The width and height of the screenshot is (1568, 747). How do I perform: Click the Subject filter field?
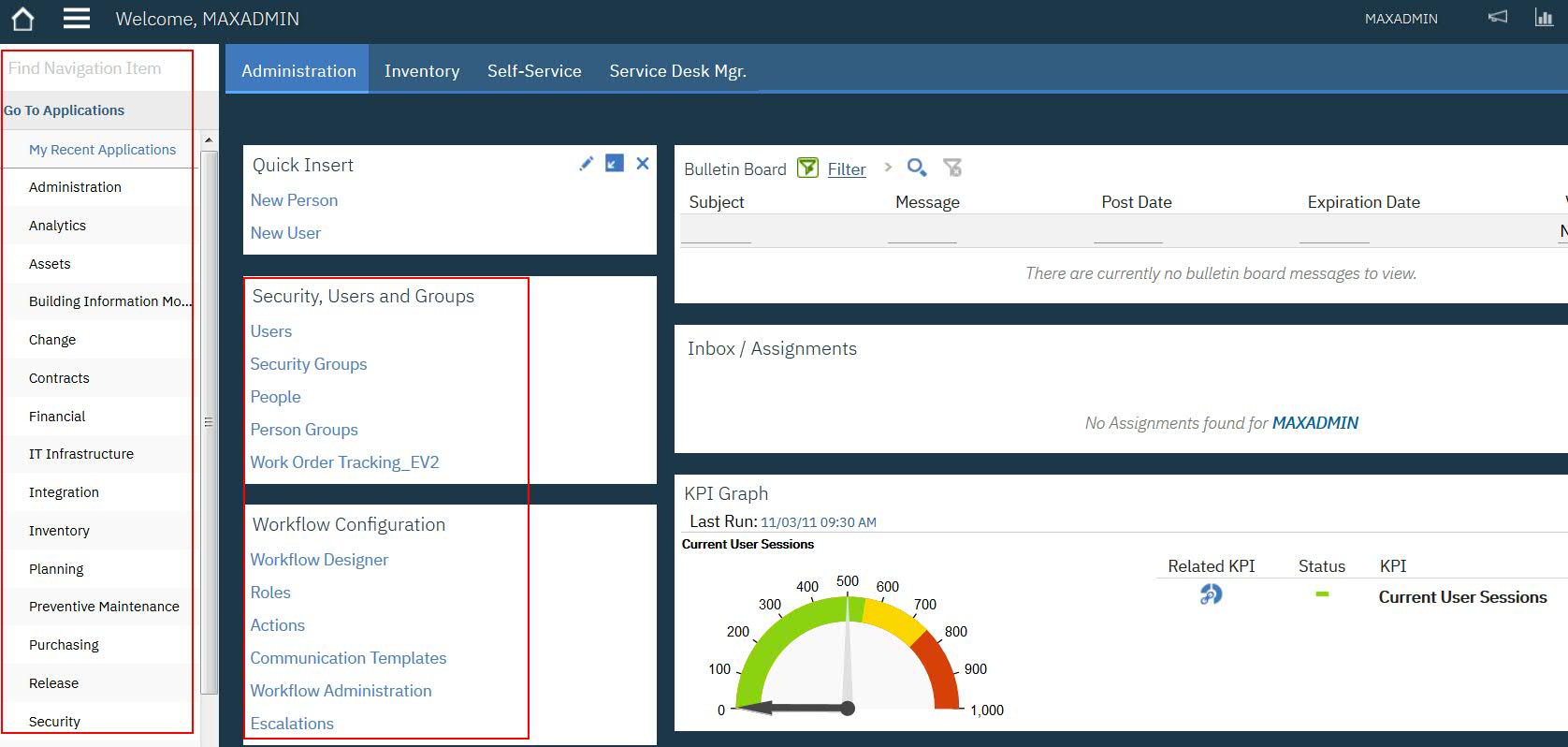point(716,231)
